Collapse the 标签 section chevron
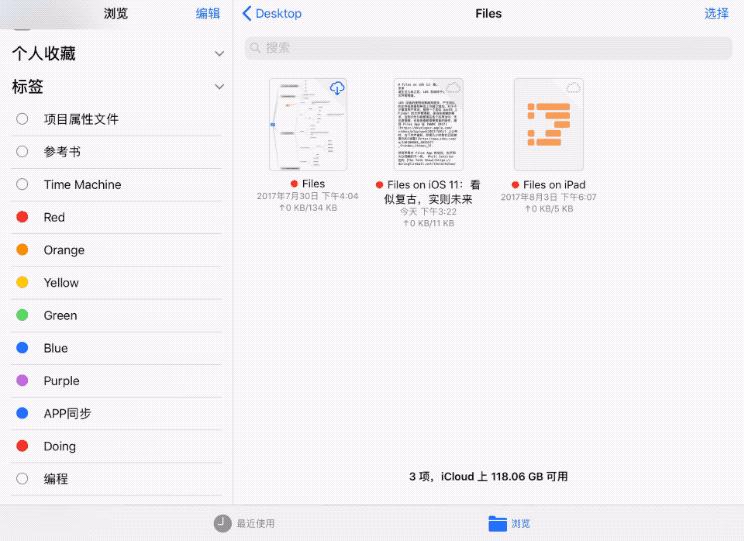Image resolution: width=744 pixels, height=541 pixels. coord(219,86)
